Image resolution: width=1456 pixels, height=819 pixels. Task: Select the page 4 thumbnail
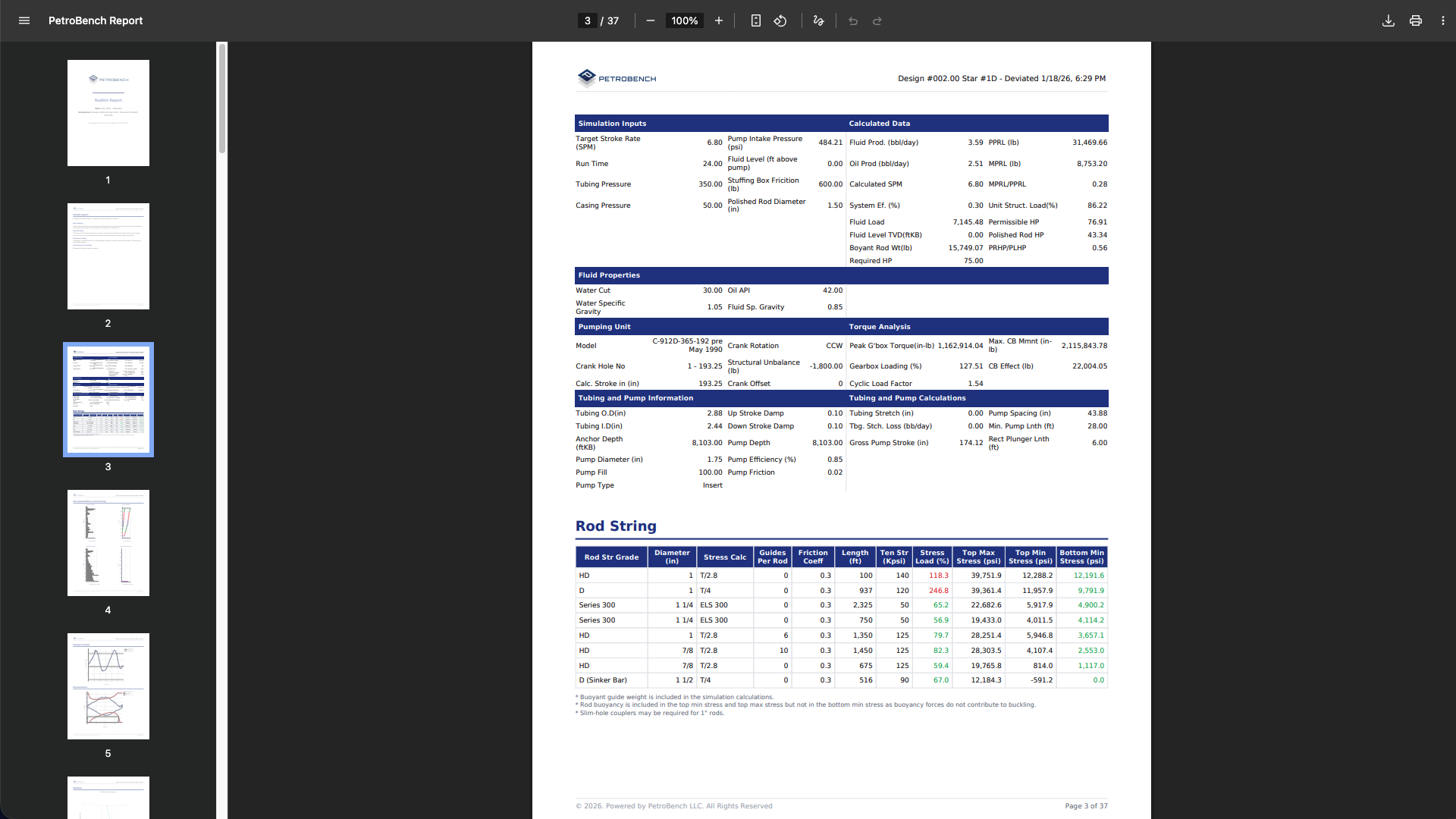point(108,542)
